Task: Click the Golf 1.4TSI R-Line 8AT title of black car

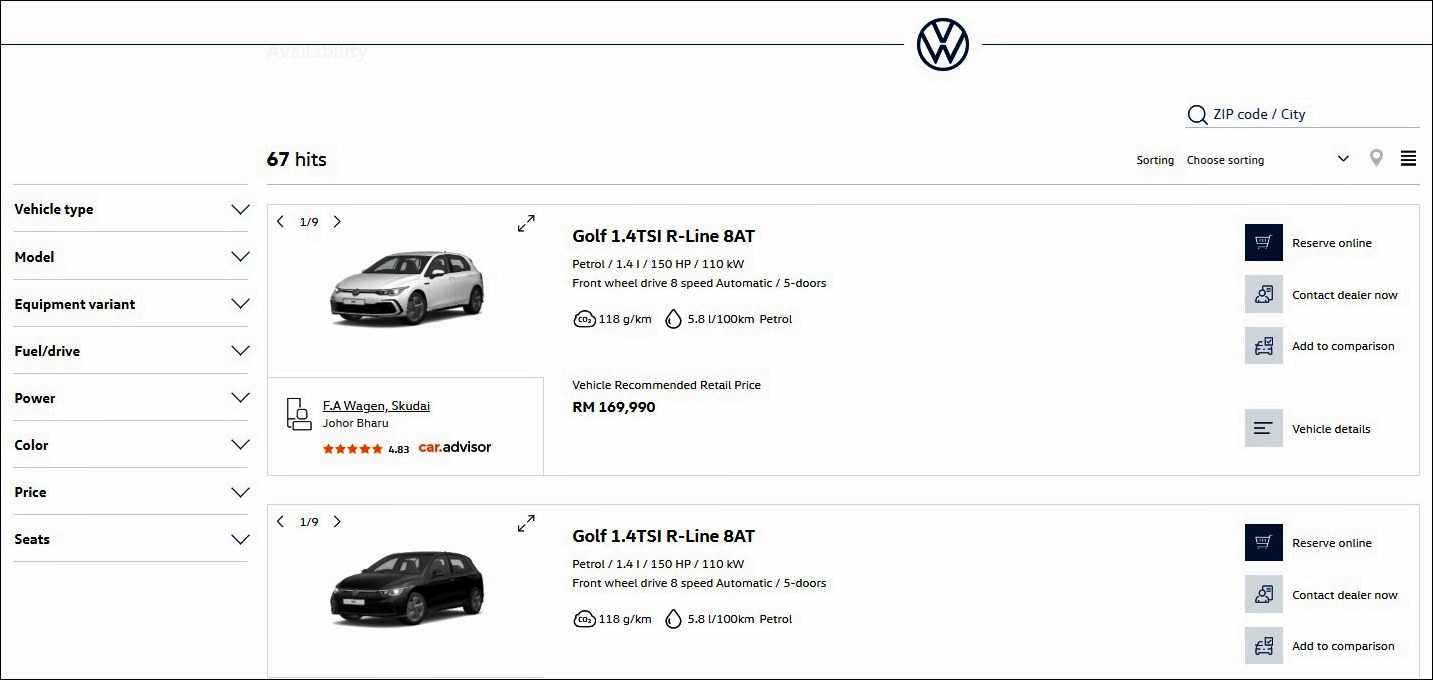Action: (663, 536)
